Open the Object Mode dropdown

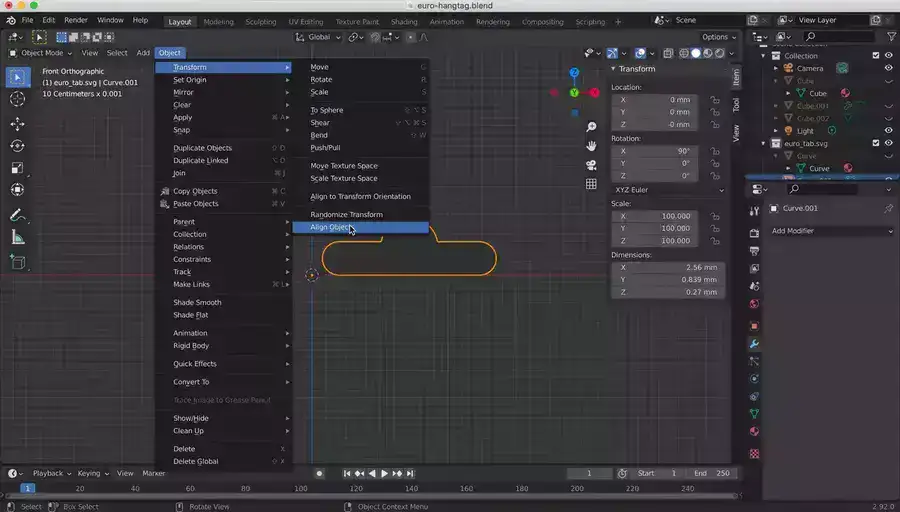point(41,53)
